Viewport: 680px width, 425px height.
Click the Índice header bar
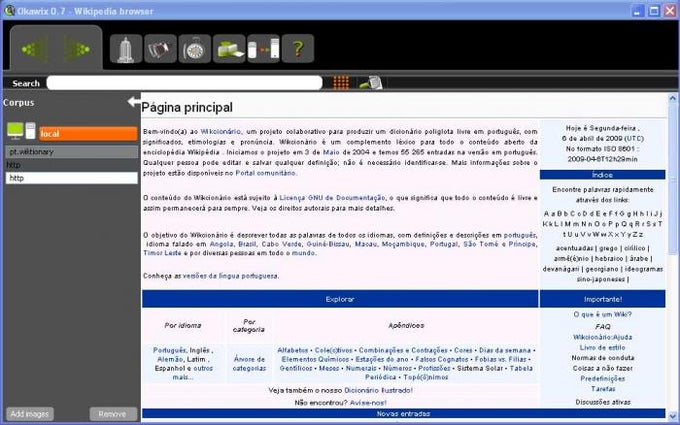tap(602, 175)
